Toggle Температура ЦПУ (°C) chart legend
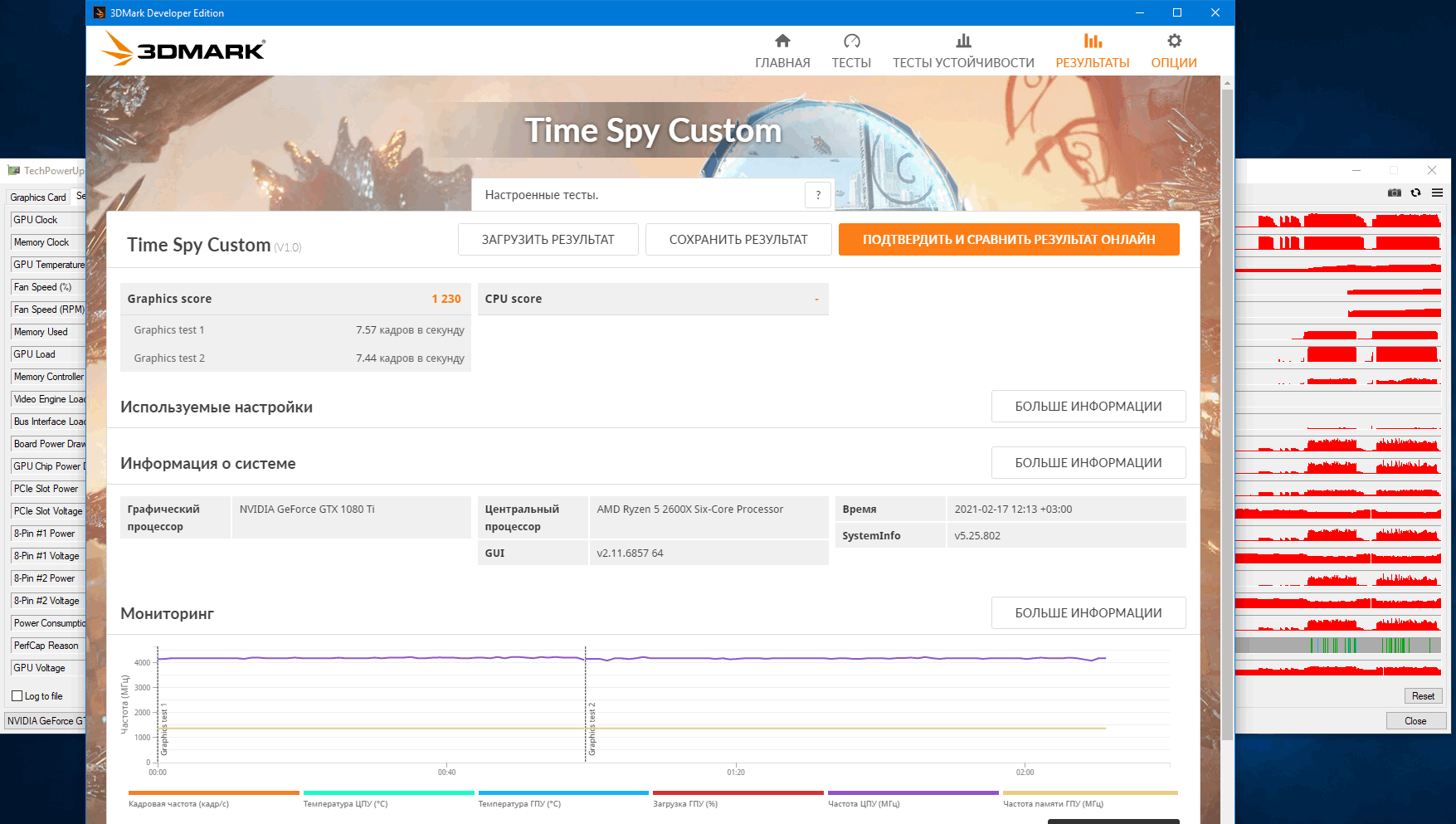This screenshot has height=824, width=1456. coord(388,798)
